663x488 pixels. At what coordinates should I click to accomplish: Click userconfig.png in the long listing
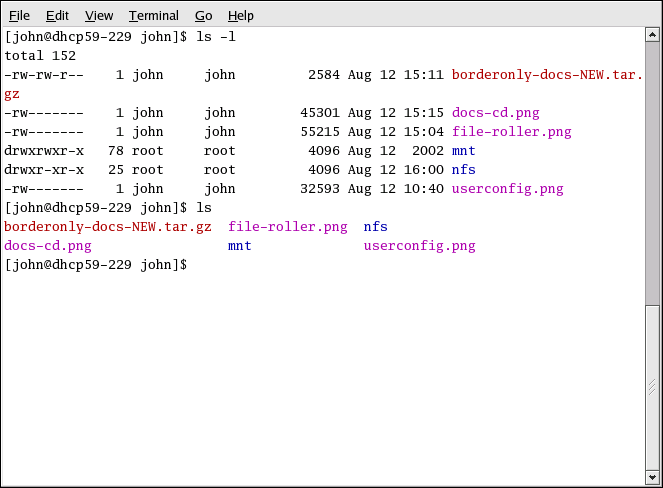pos(507,189)
